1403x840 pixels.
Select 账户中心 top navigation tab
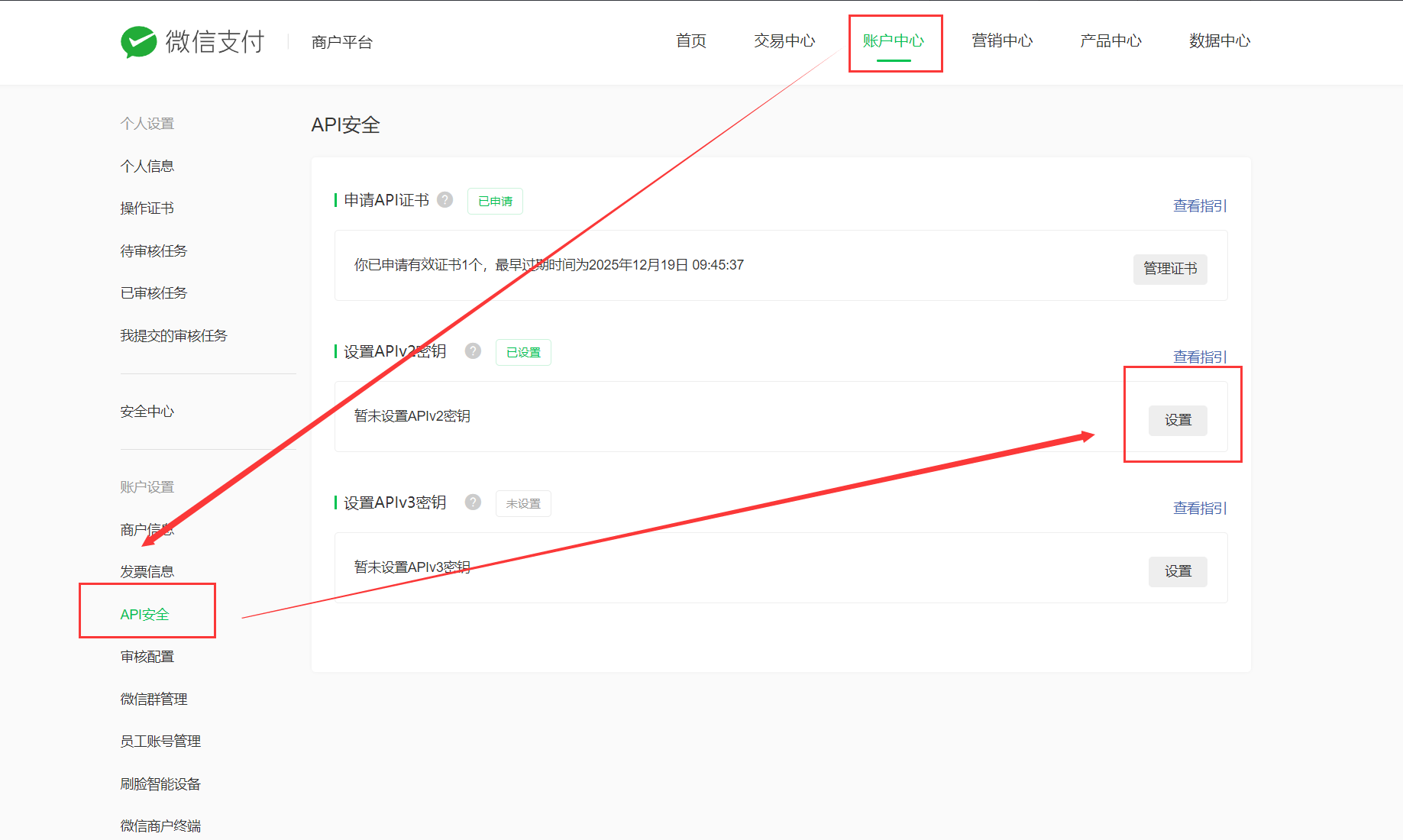coord(894,41)
